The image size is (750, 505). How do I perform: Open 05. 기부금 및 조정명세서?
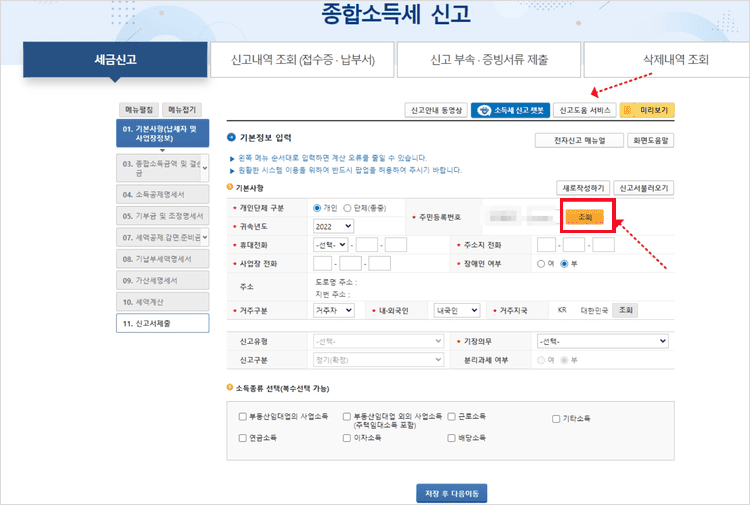pyautogui.click(x=163, y=216)
